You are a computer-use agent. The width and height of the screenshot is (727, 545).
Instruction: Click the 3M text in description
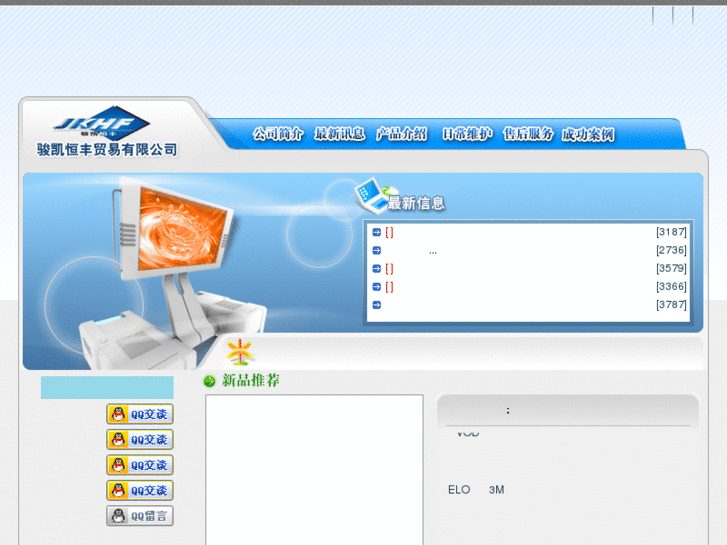click(497, 490)
